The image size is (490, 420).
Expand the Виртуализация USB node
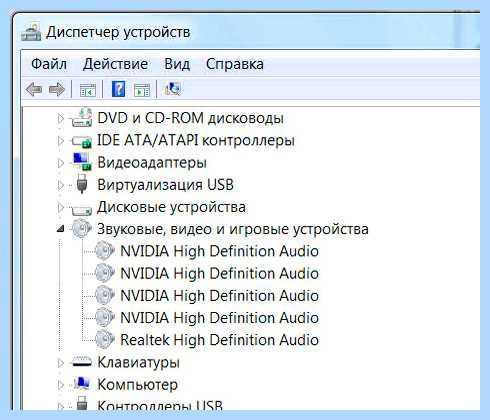point(61,185)
